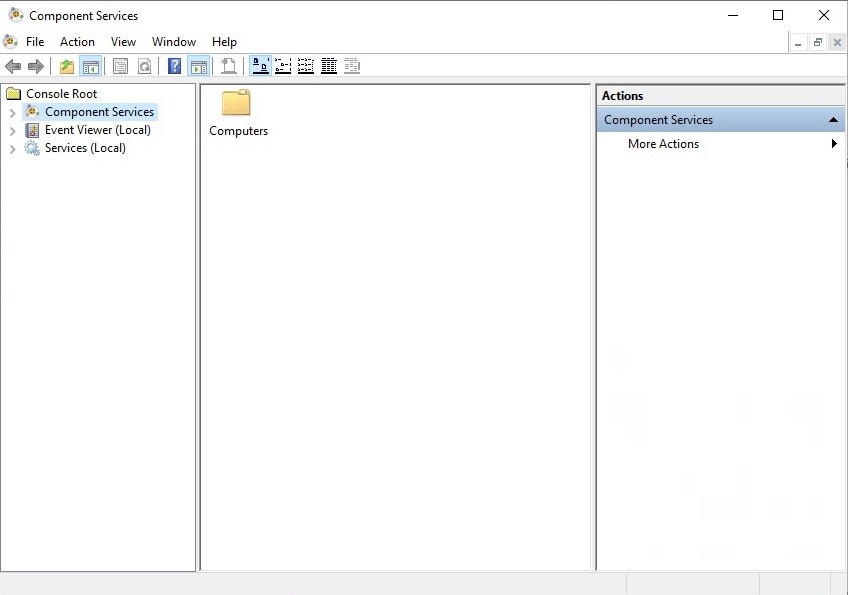Select the List view toolbar icon

pos(306,67)
